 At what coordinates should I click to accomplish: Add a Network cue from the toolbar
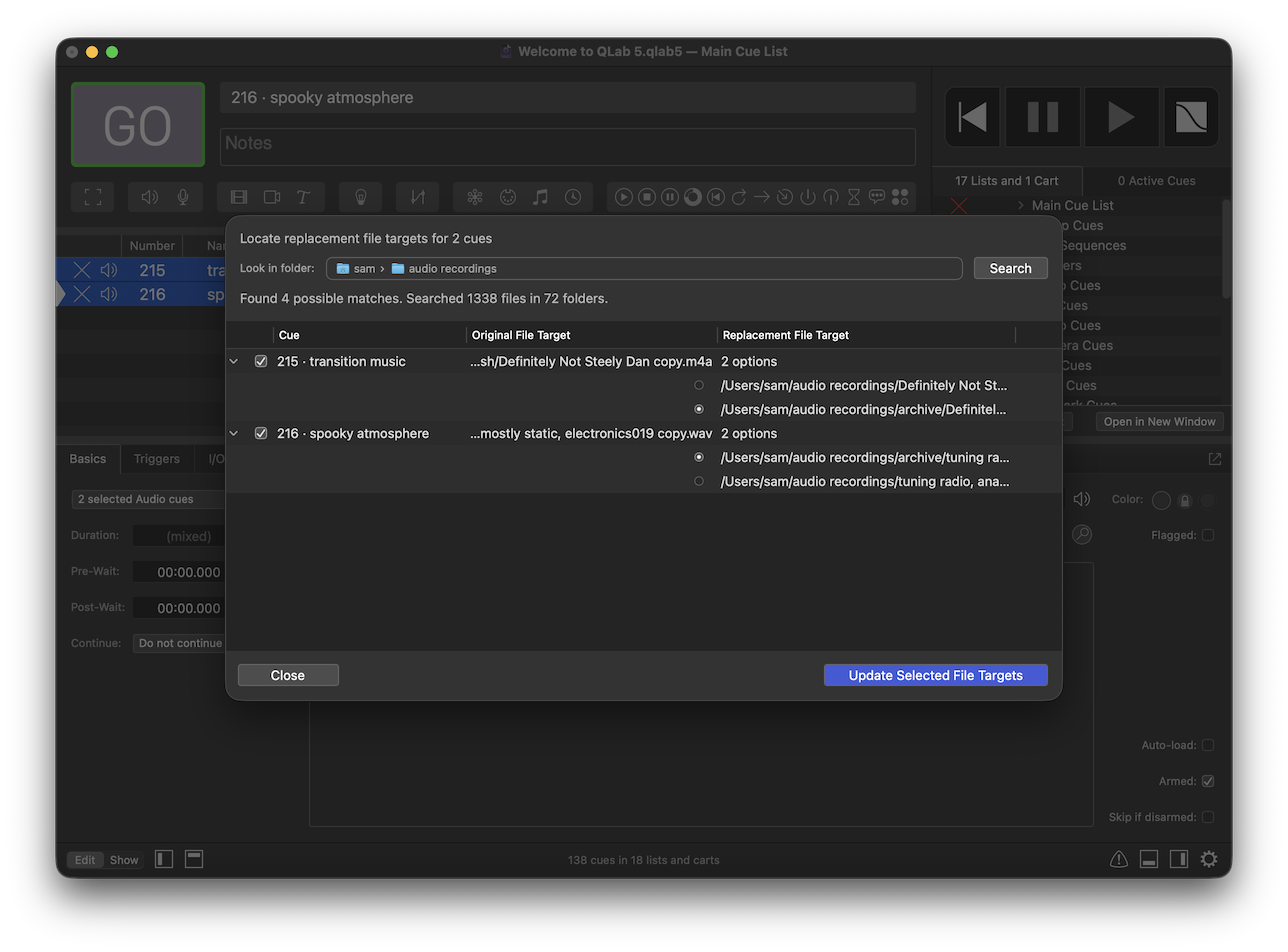[475, 197]
